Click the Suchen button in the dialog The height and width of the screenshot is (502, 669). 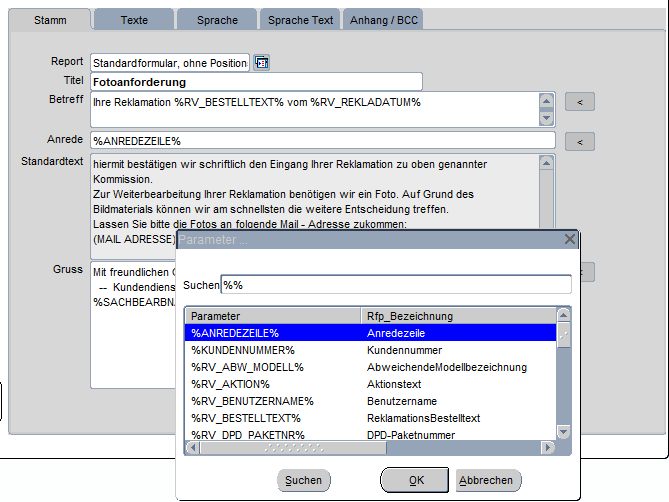point(303,480)
